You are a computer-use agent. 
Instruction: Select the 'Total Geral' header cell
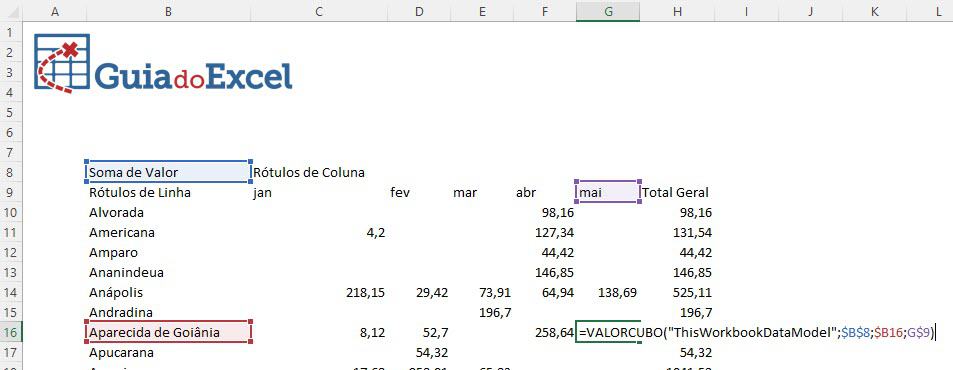[676, 193]
